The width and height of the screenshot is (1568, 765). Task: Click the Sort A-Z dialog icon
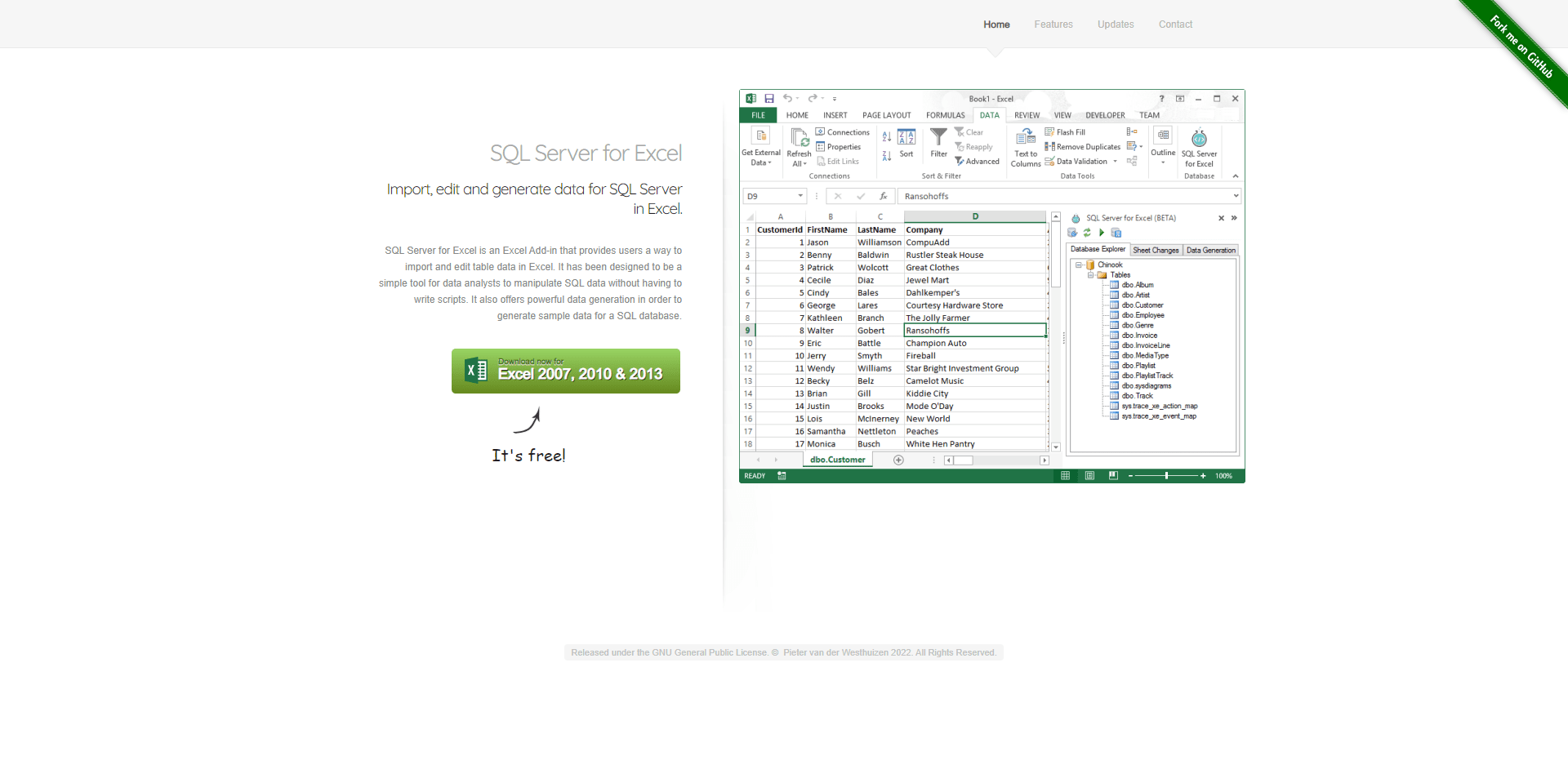tap(906, 136)
